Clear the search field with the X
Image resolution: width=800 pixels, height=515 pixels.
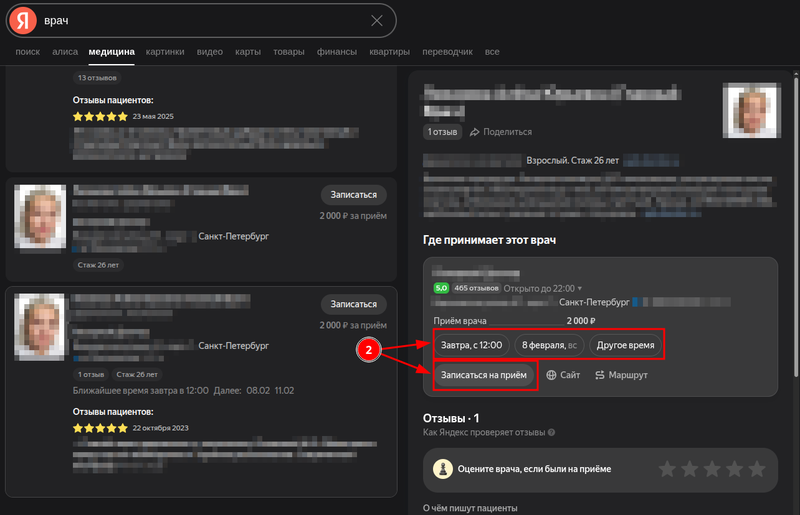(377, 21)
